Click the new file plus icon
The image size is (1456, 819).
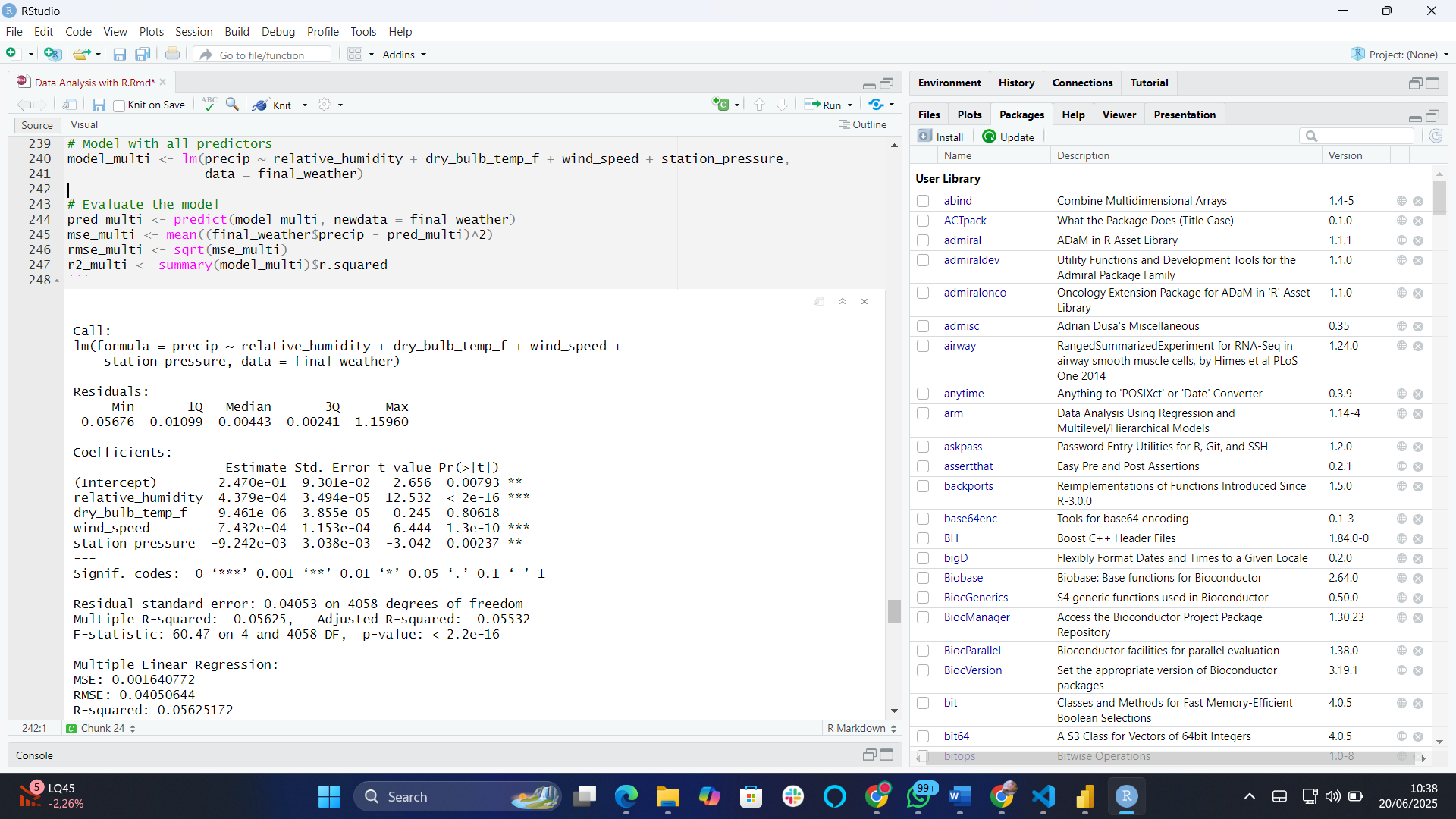tap(11, 54)
